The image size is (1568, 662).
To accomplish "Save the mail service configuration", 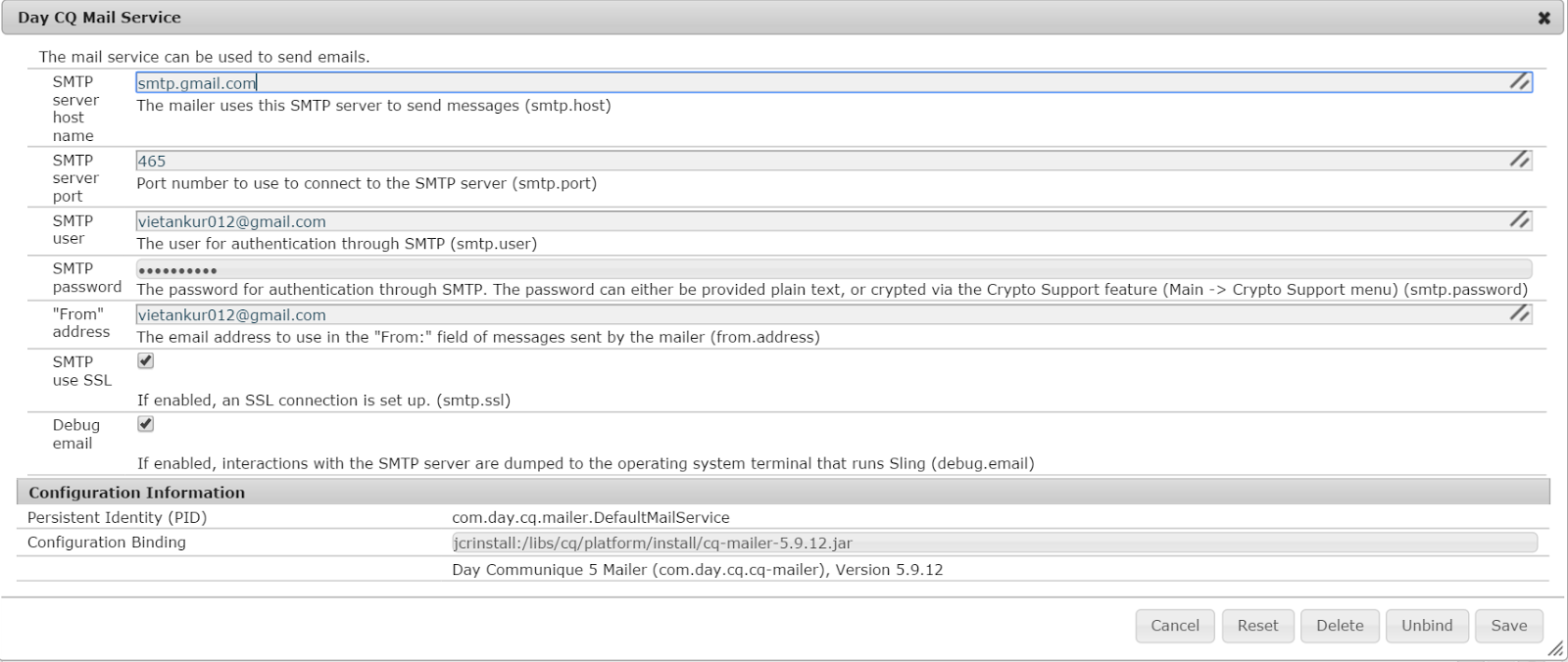I will [x=1508, y=626].
